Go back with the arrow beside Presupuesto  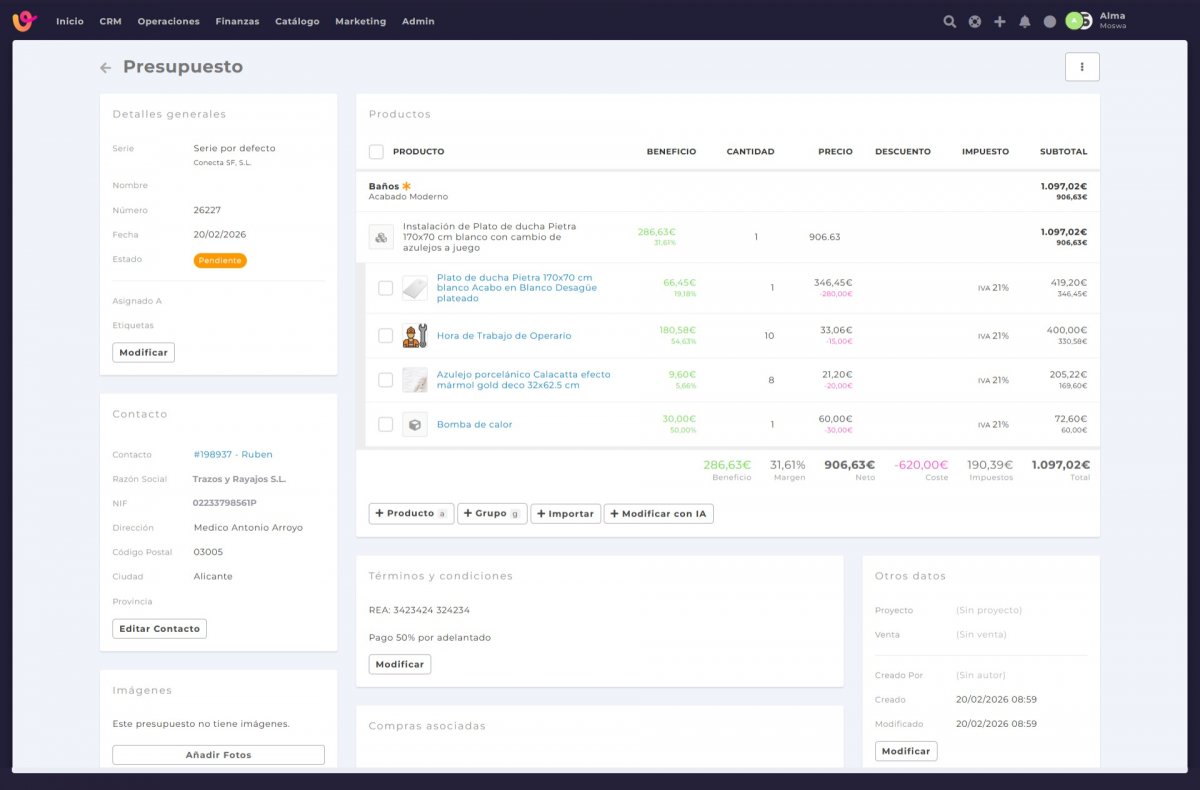(x=105, y=68)
